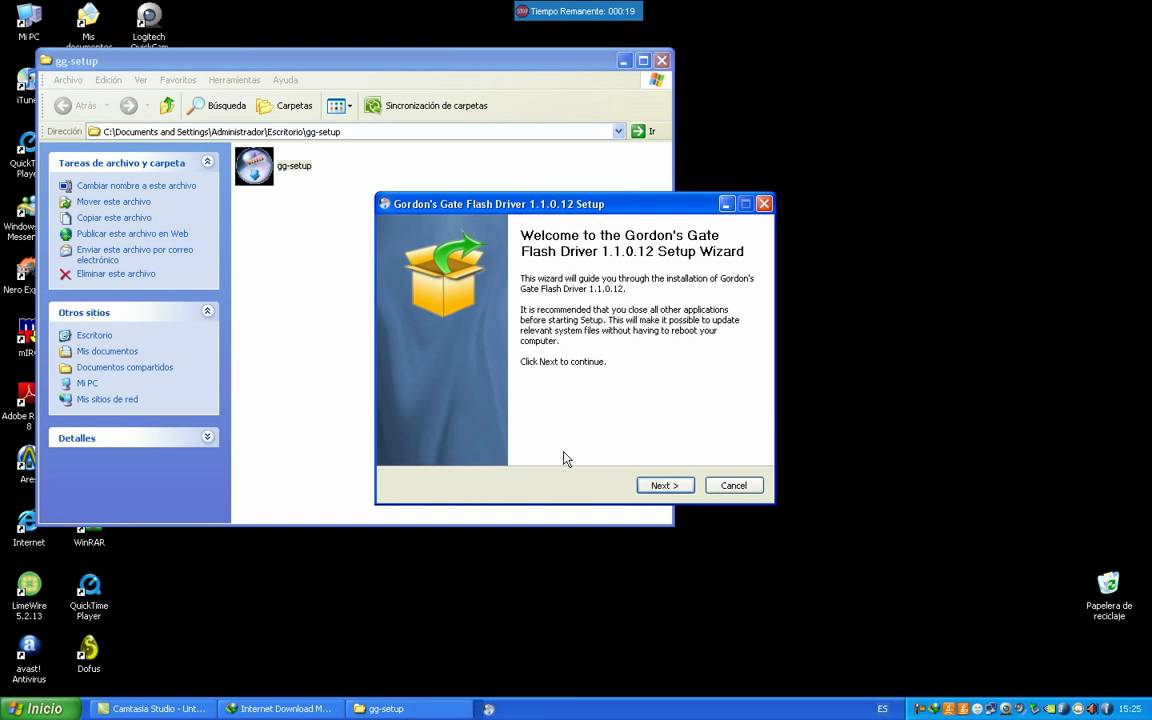Open avast! Antivirus desktop icon
Screen dimensions: 1152x720
(x=29, y=659)
